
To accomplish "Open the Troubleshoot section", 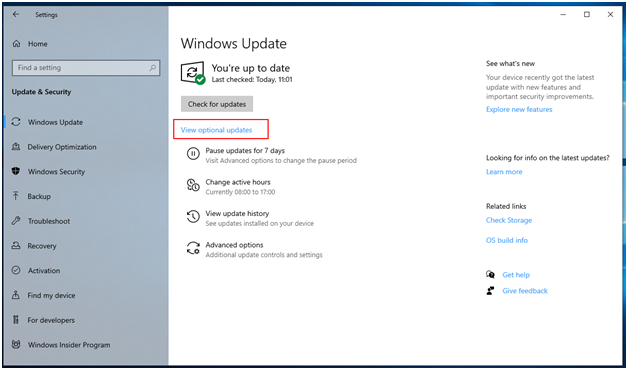I will point(49,221).
